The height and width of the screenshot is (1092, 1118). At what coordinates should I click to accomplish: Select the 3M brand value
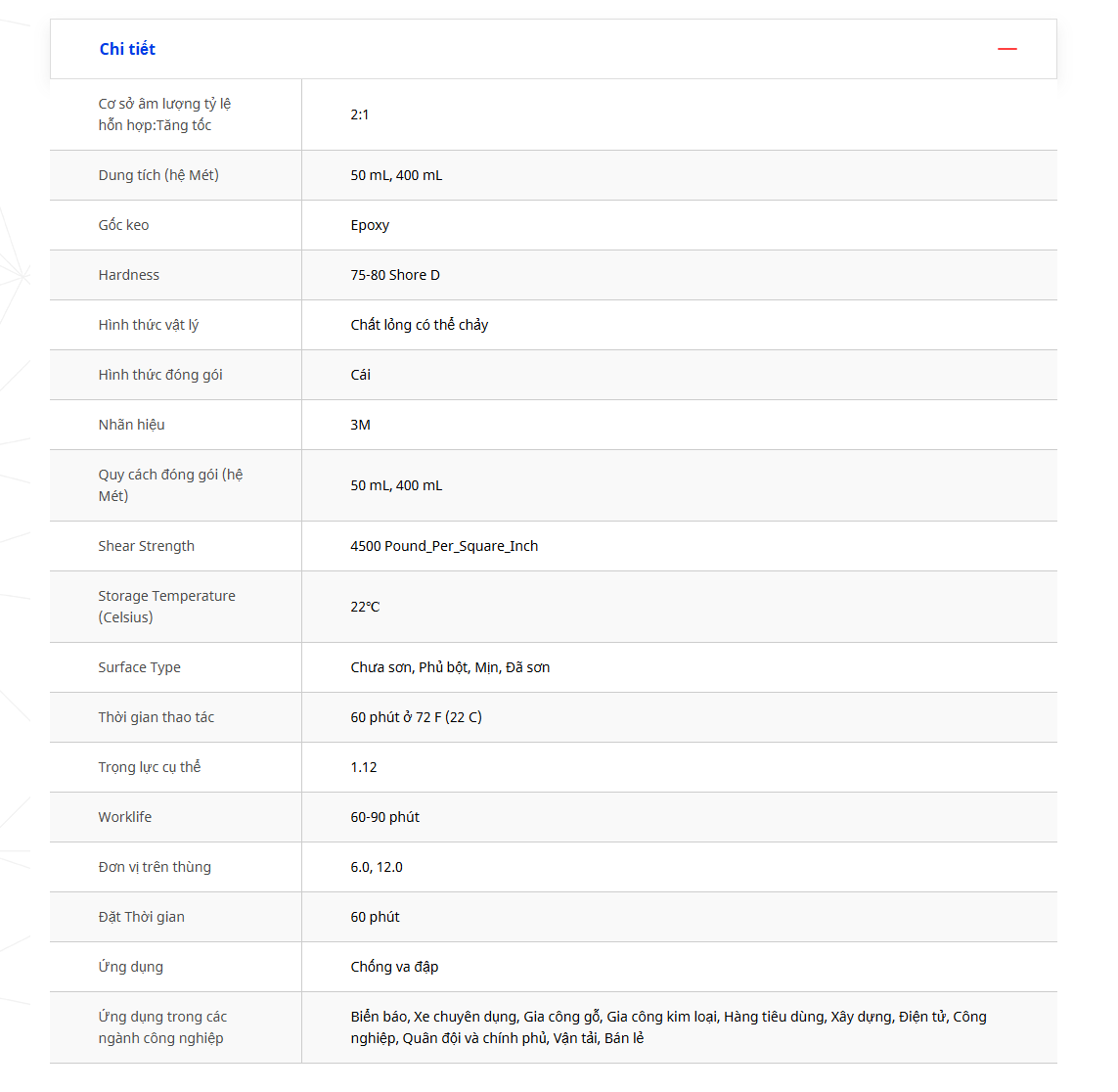coord(360,425)
